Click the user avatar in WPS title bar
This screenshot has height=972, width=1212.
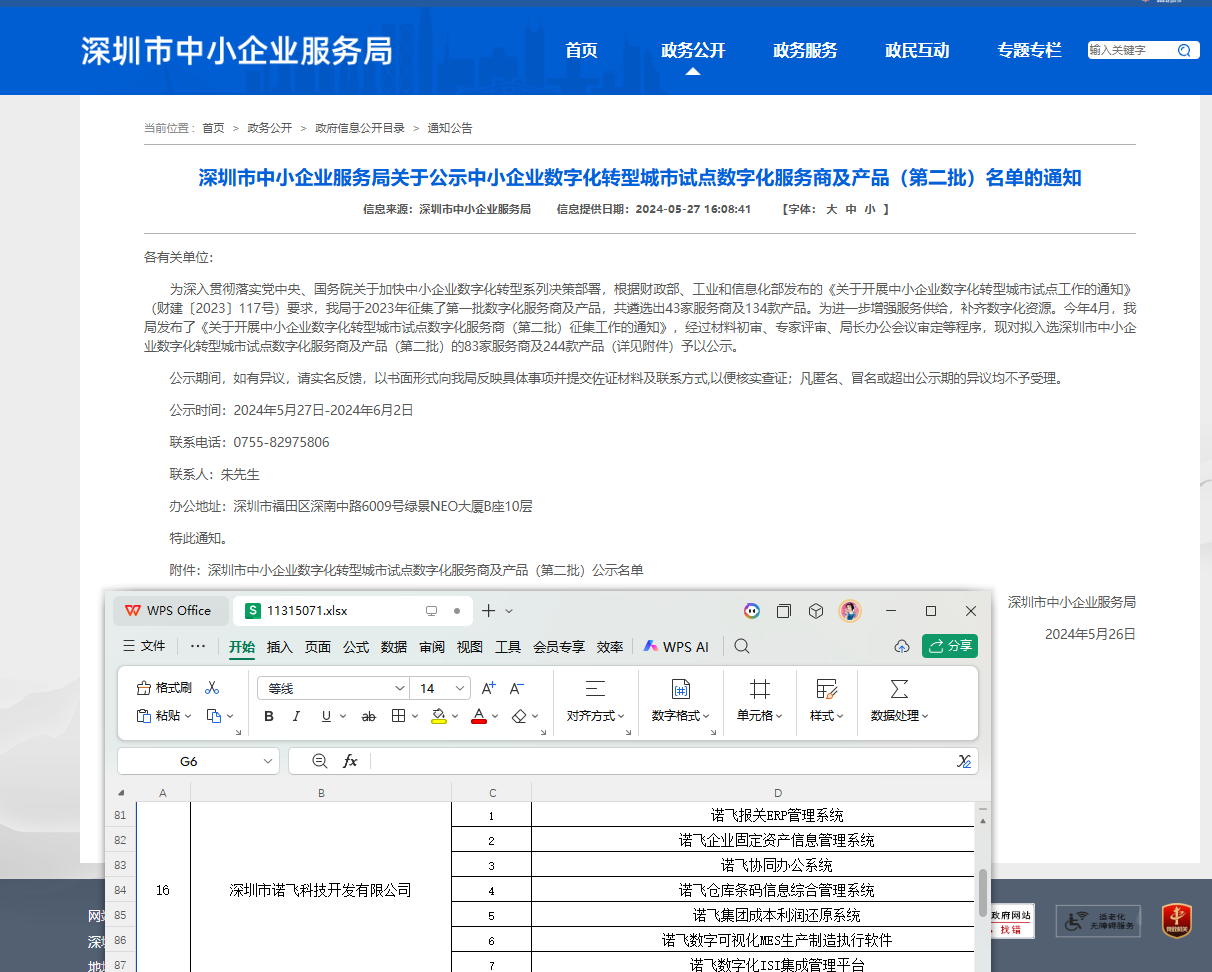850,610
